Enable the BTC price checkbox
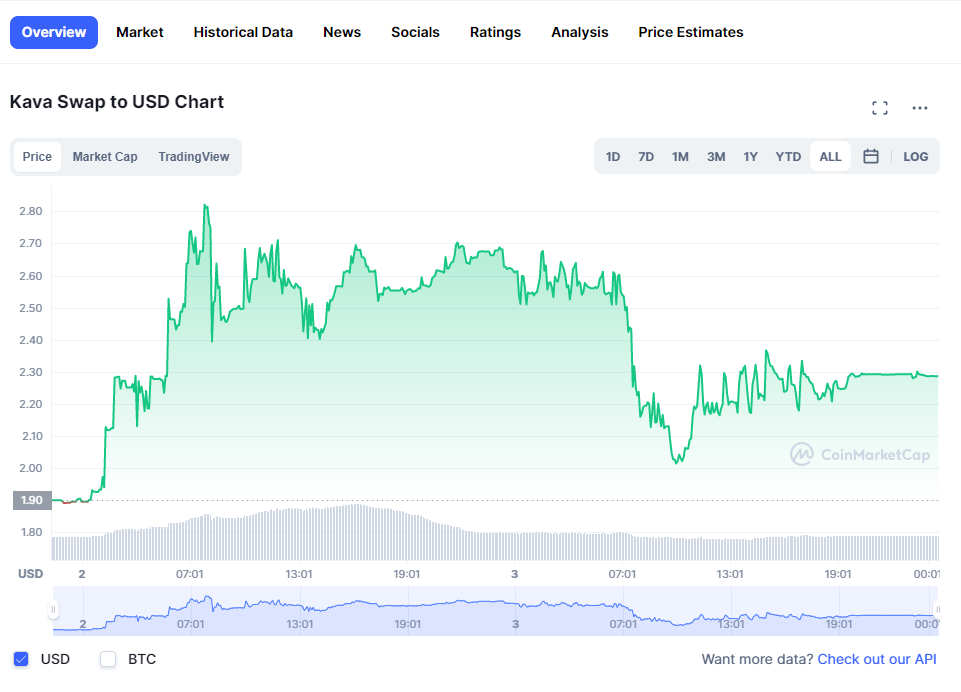The image size is (961, 692). [x=109, y=659]
